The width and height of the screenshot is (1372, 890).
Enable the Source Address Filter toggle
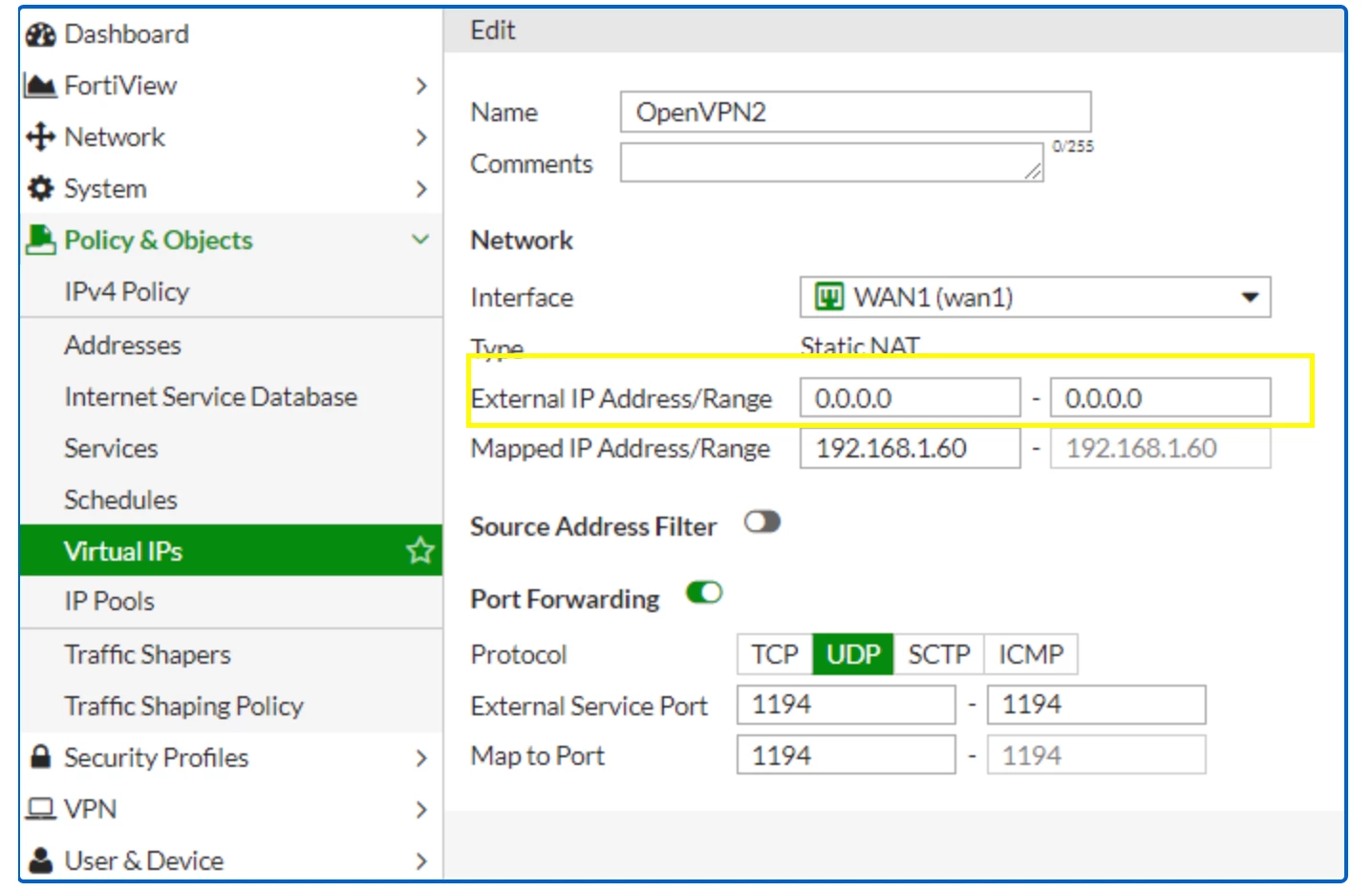tap(762, 522)
